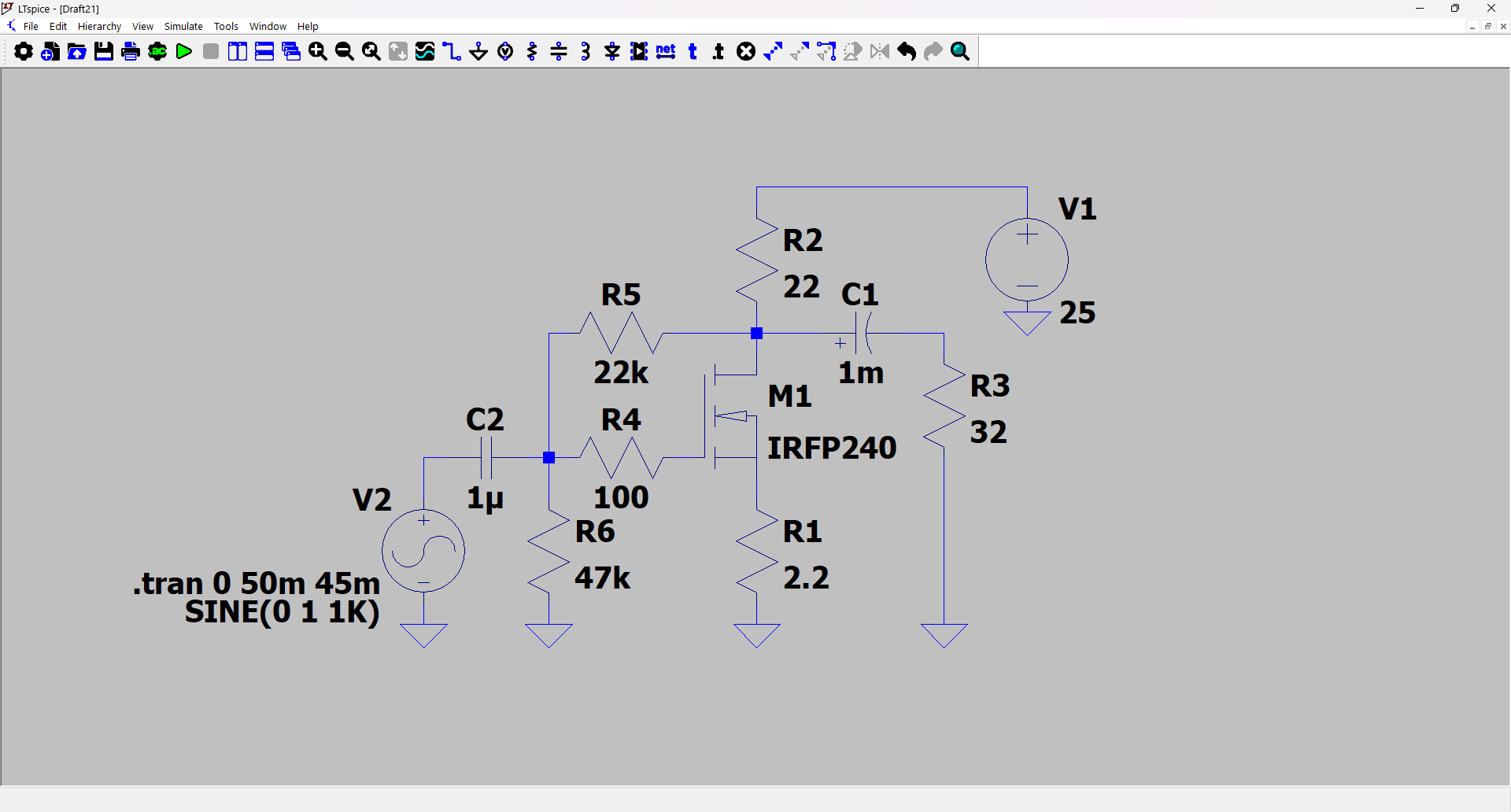Open the Tools menu
The width and height of the screenshot is (1511, 812).
pyautogui.click(x=226, y=26)
